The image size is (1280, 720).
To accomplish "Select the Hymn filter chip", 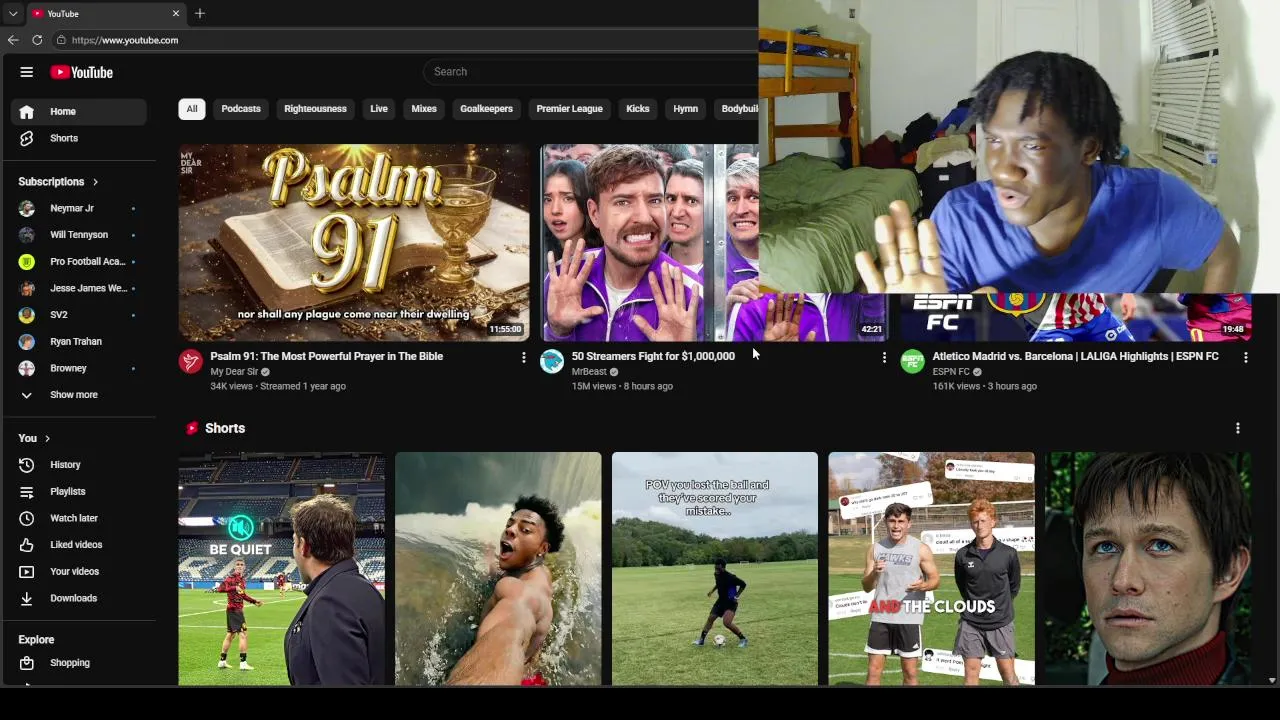I will click(686, 109).
